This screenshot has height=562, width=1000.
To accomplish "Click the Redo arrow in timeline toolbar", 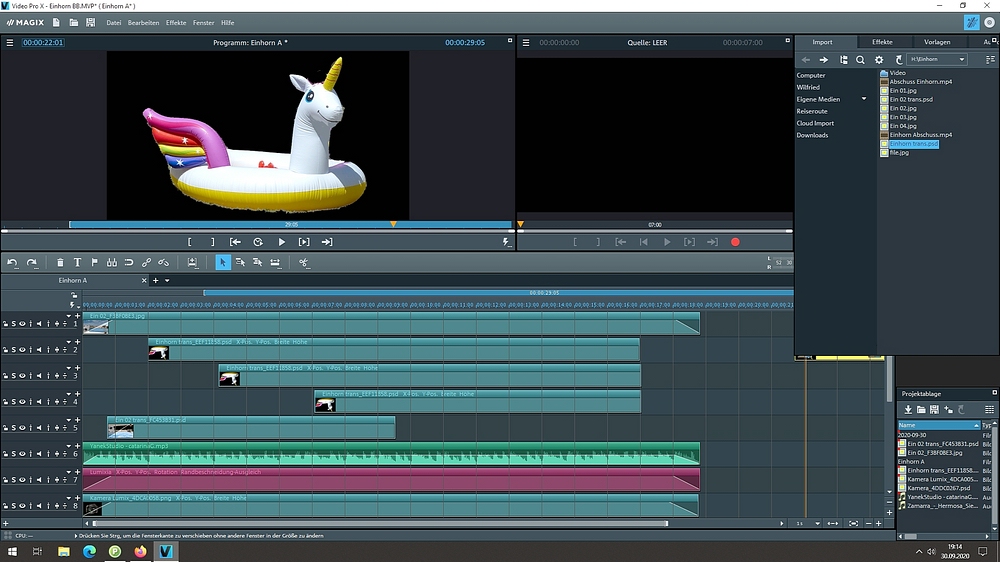I will point(31,262).
